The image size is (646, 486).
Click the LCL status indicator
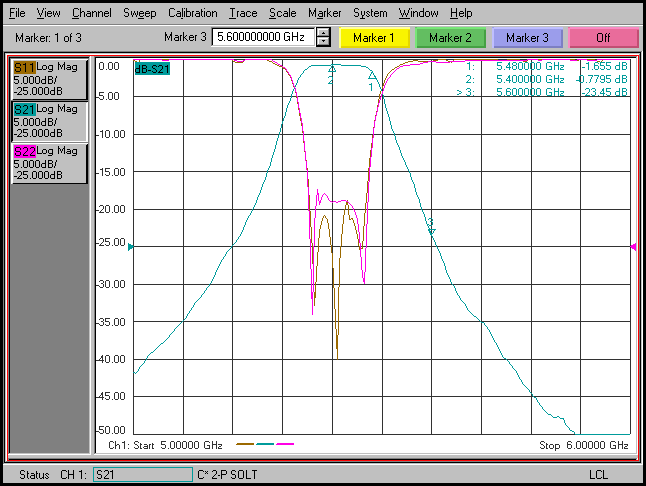point(598,474)
